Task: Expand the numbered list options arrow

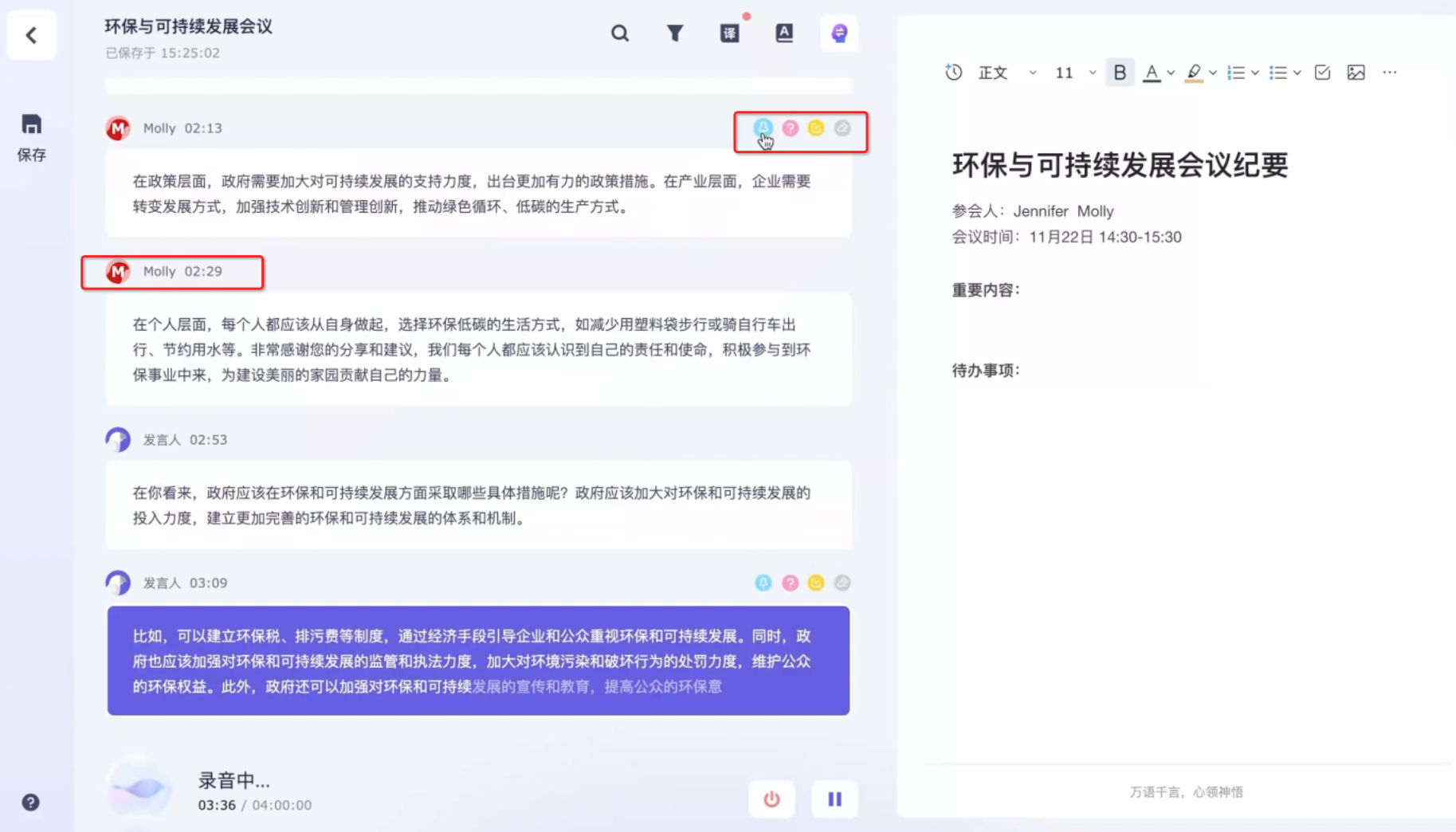Action: [1255, 73]
